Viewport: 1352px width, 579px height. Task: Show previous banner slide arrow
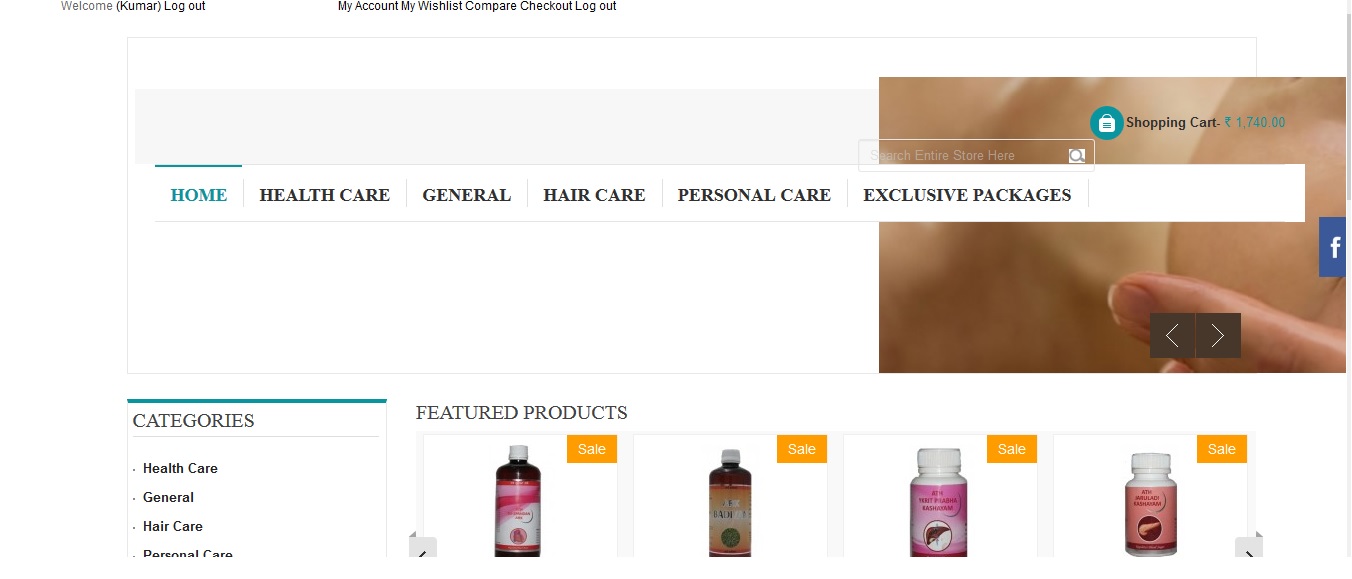pos(1172,336)
